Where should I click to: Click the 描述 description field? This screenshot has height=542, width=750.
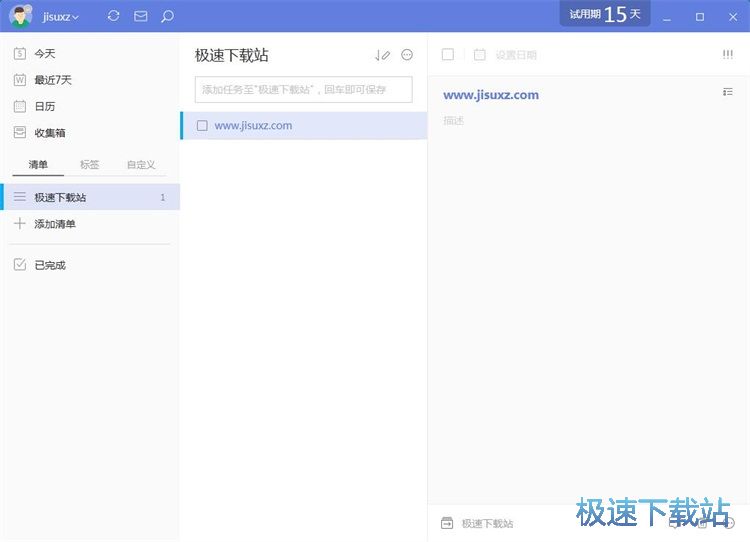pos(453,120)
